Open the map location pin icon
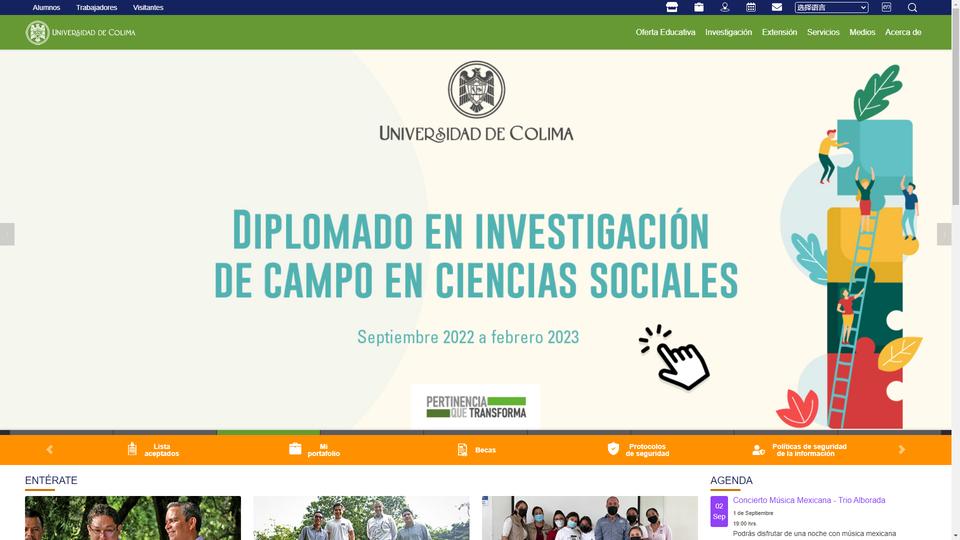Viewport: 960px width, 540px height. tap(725, 7)
